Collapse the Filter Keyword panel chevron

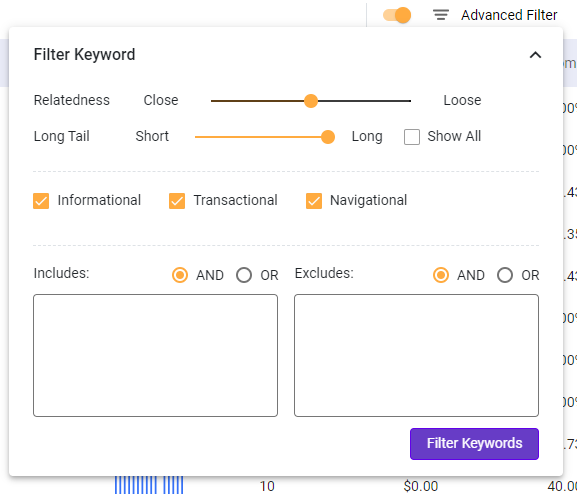pyautogui.click(x=535, y=55)
